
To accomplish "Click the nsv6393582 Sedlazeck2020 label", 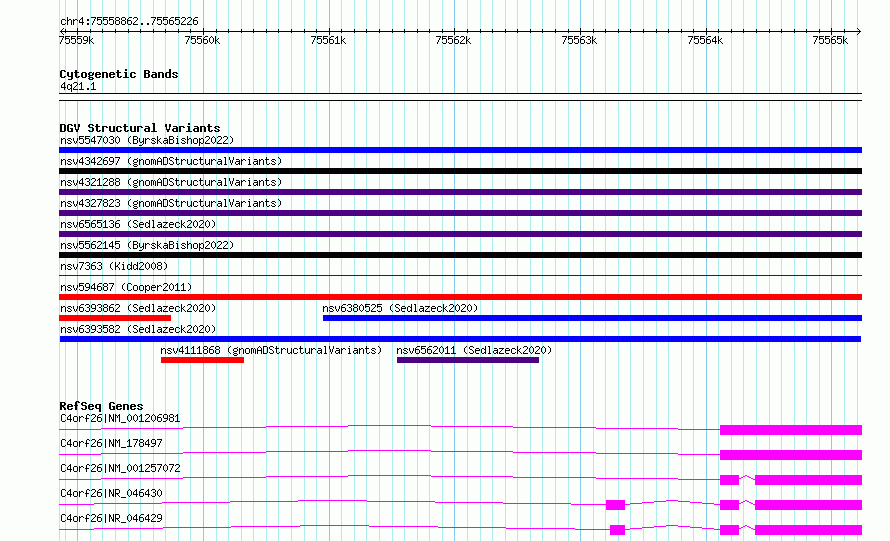I will pos(138,329).
